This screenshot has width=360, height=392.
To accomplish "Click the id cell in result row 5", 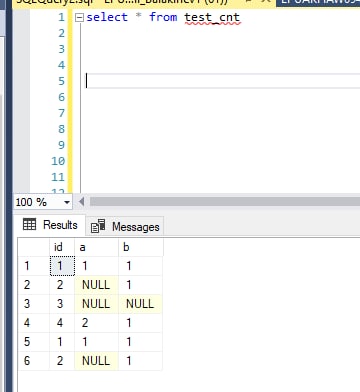I will coord(62,342).
